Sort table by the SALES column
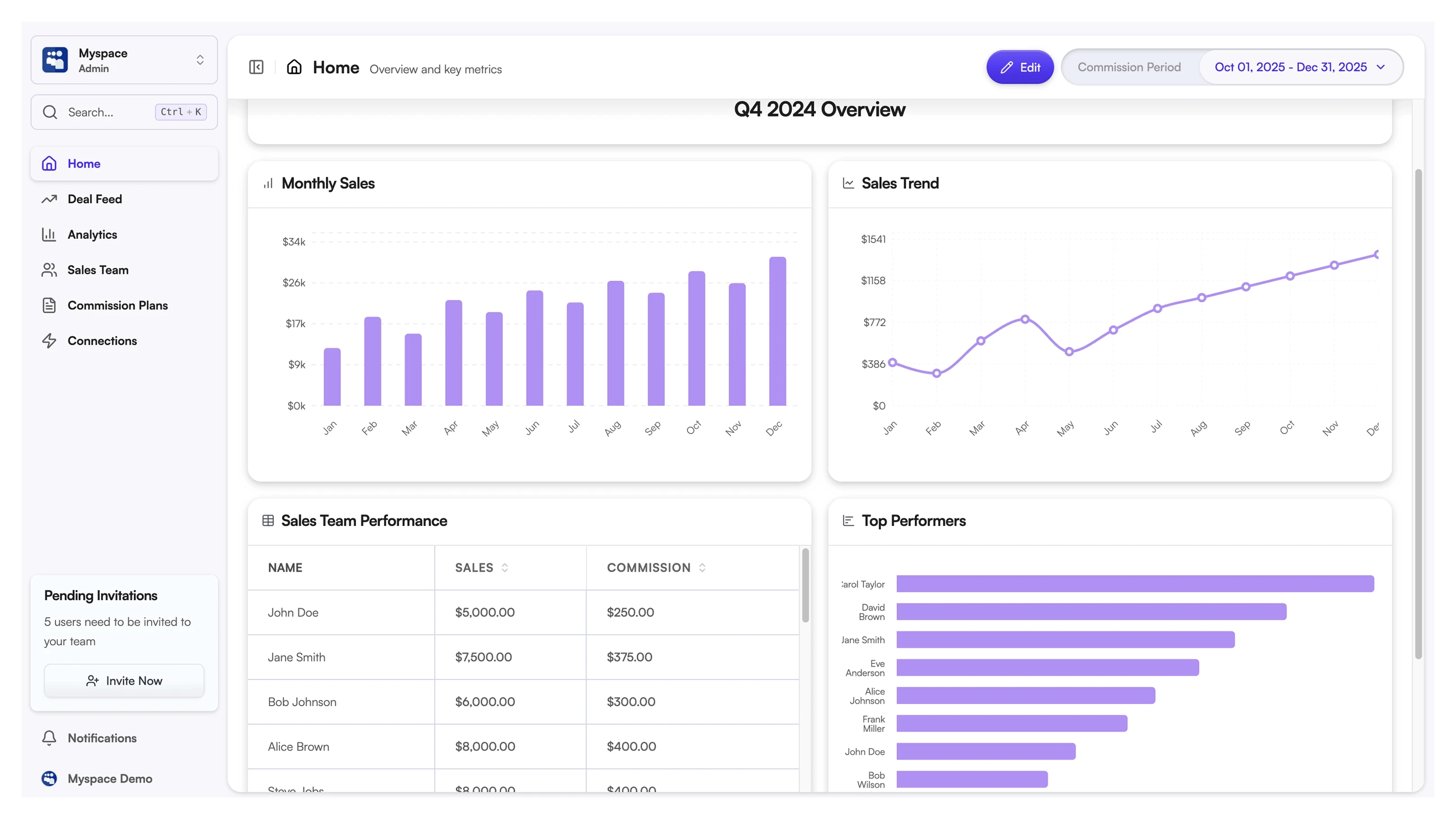Image resolution: width=1456 pixels, height=819 pixels. (x=504, y=568)
